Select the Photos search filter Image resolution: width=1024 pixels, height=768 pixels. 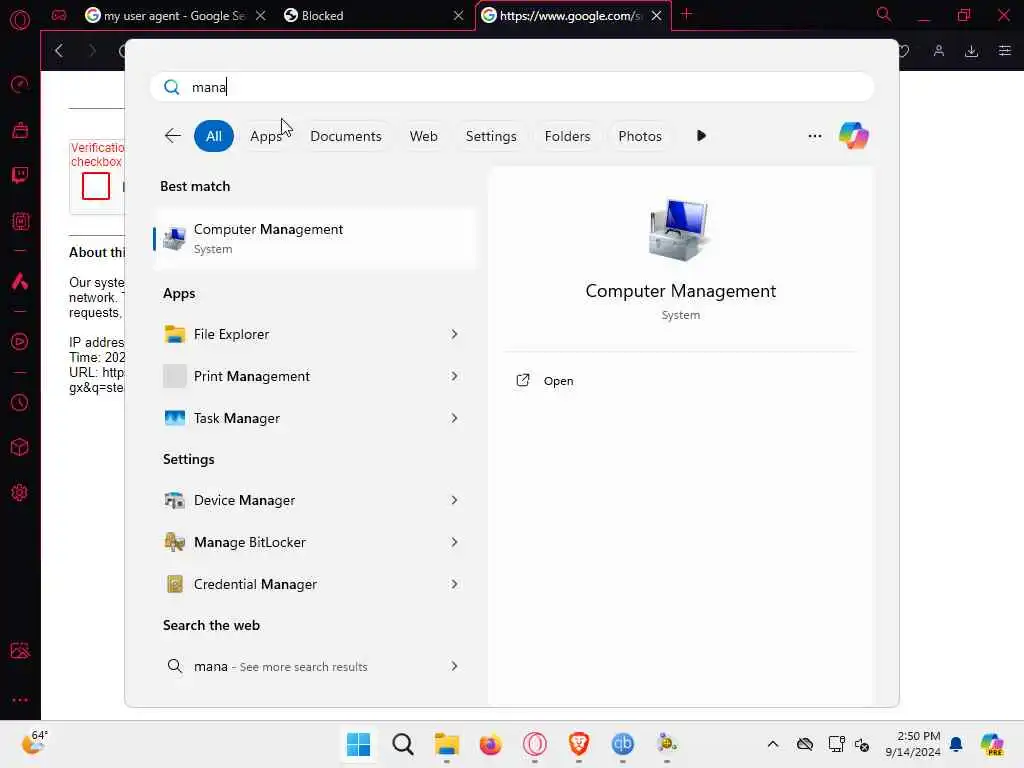(640, 136)
